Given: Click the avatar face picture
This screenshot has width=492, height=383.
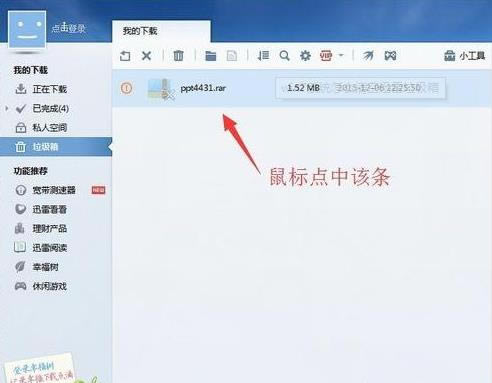Looking at the screenshot, I should click(x=27, y=29).
